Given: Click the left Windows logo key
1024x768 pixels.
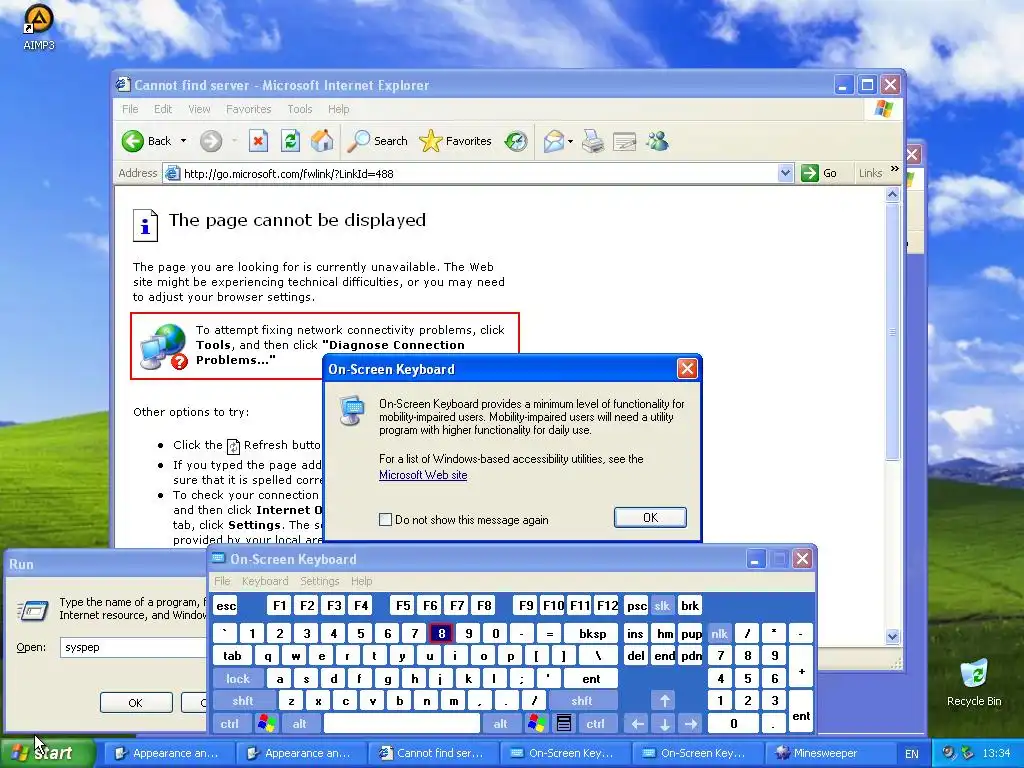Looking at the screenshot, I should pos(266,724).
